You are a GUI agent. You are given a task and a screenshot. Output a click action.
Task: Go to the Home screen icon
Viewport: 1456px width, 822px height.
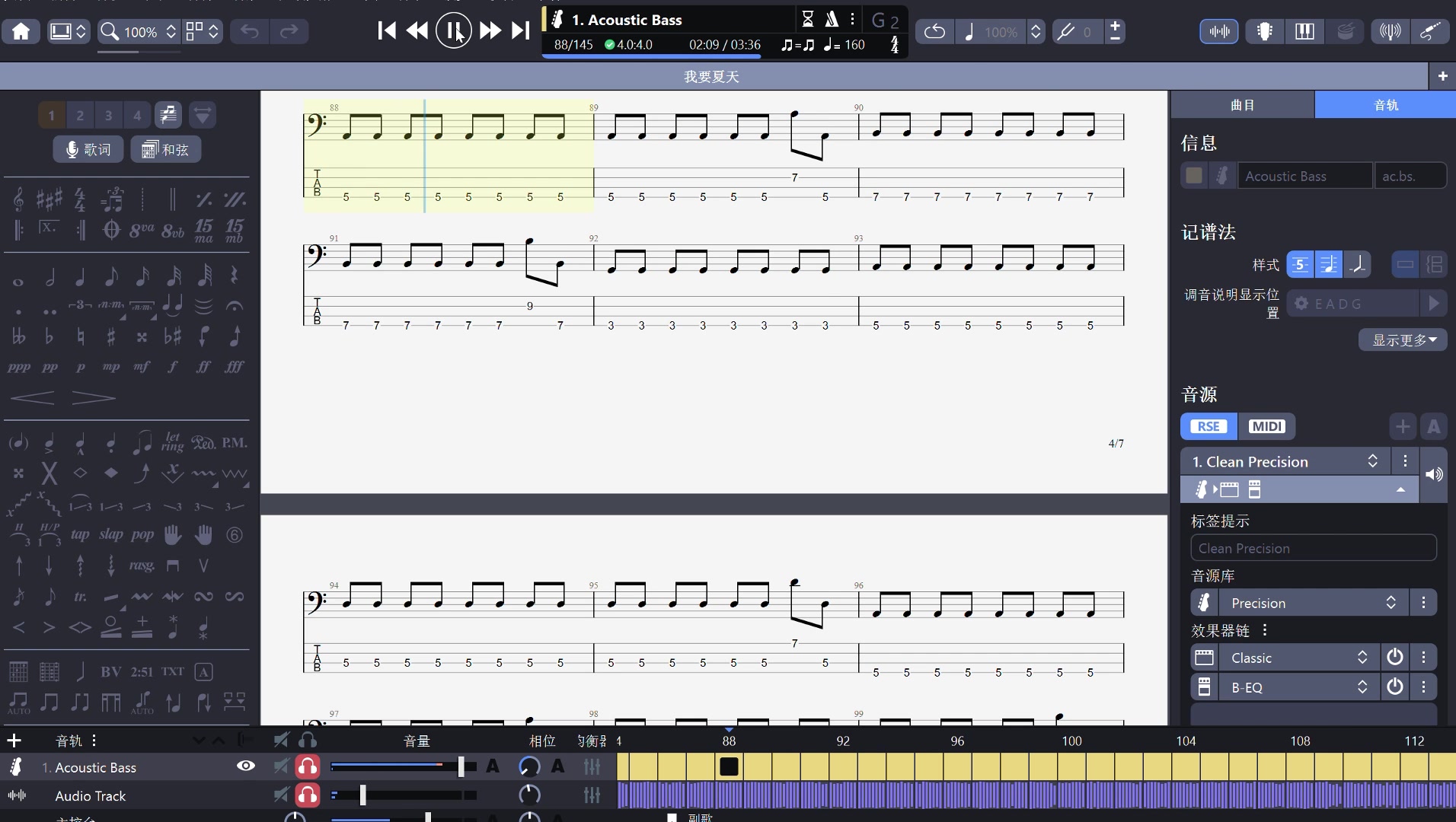pos(21,31)
